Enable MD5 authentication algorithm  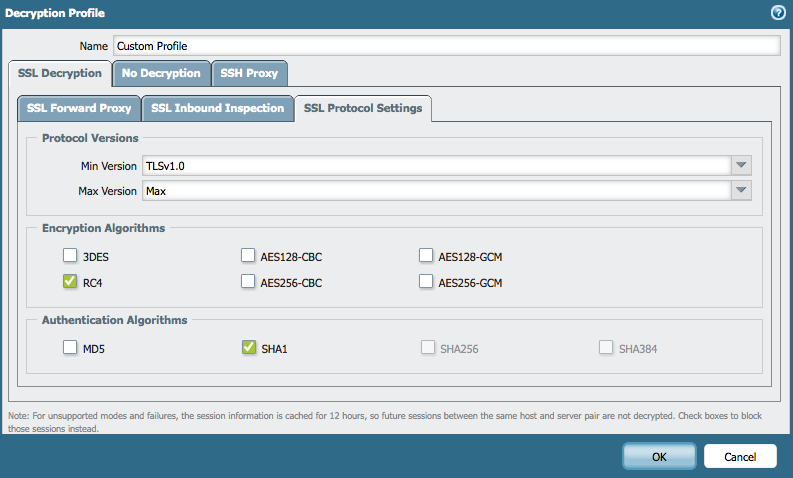pos(70,348)
